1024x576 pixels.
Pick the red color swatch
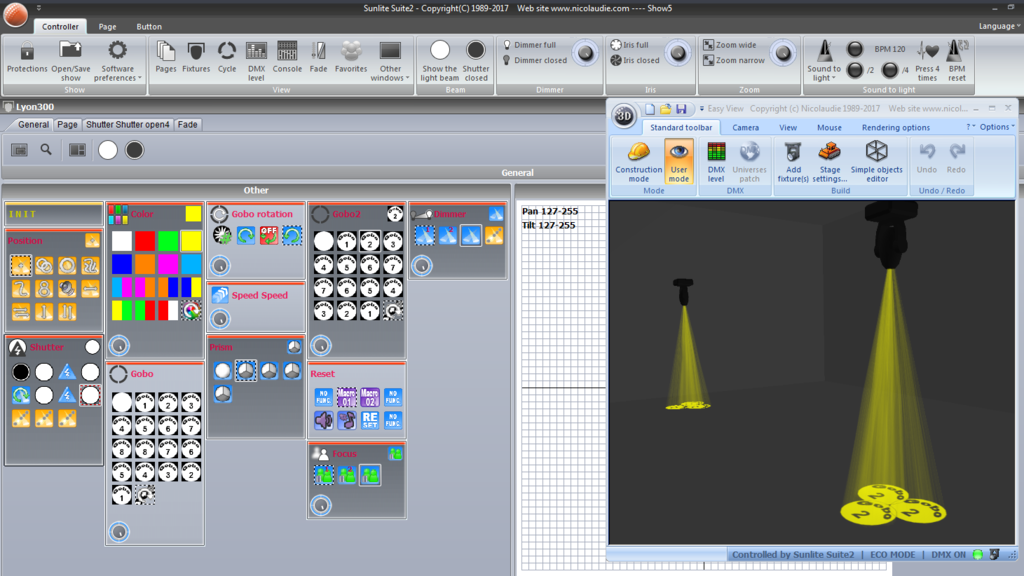click(x=145, y=241)
